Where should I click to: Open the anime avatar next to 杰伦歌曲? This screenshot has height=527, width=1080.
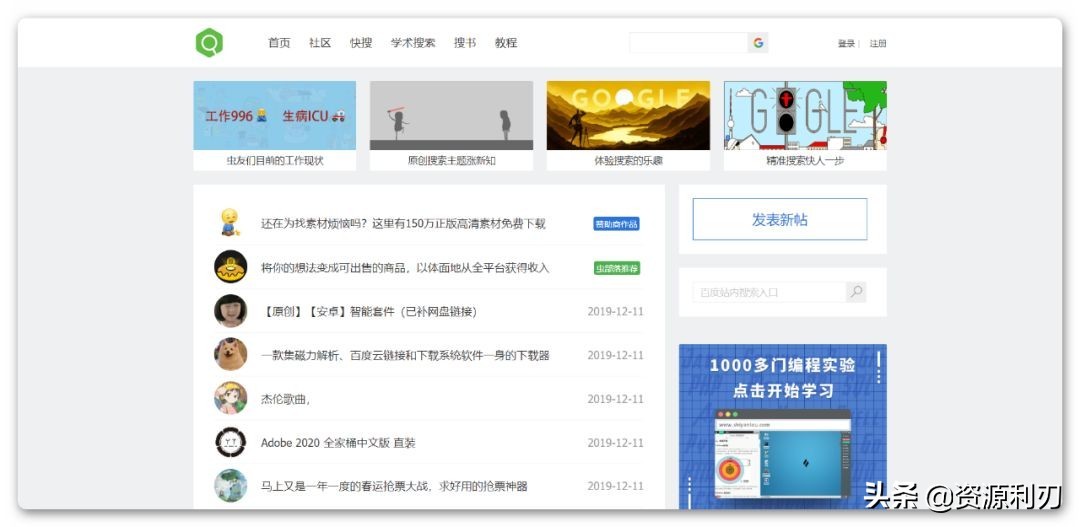point(230,398)
